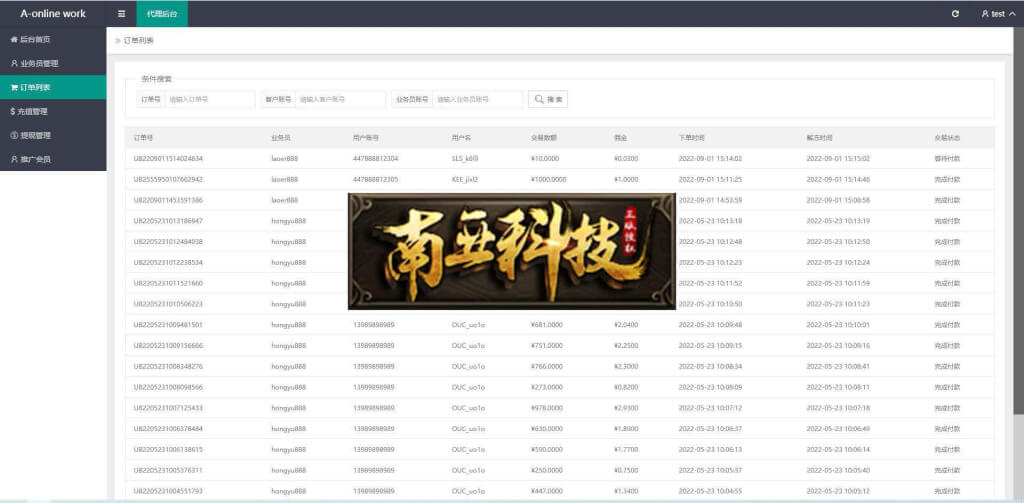Toggle the sidebar with the hamburger icon
The image size is (1024, 503).
click(x=121, y=14)
